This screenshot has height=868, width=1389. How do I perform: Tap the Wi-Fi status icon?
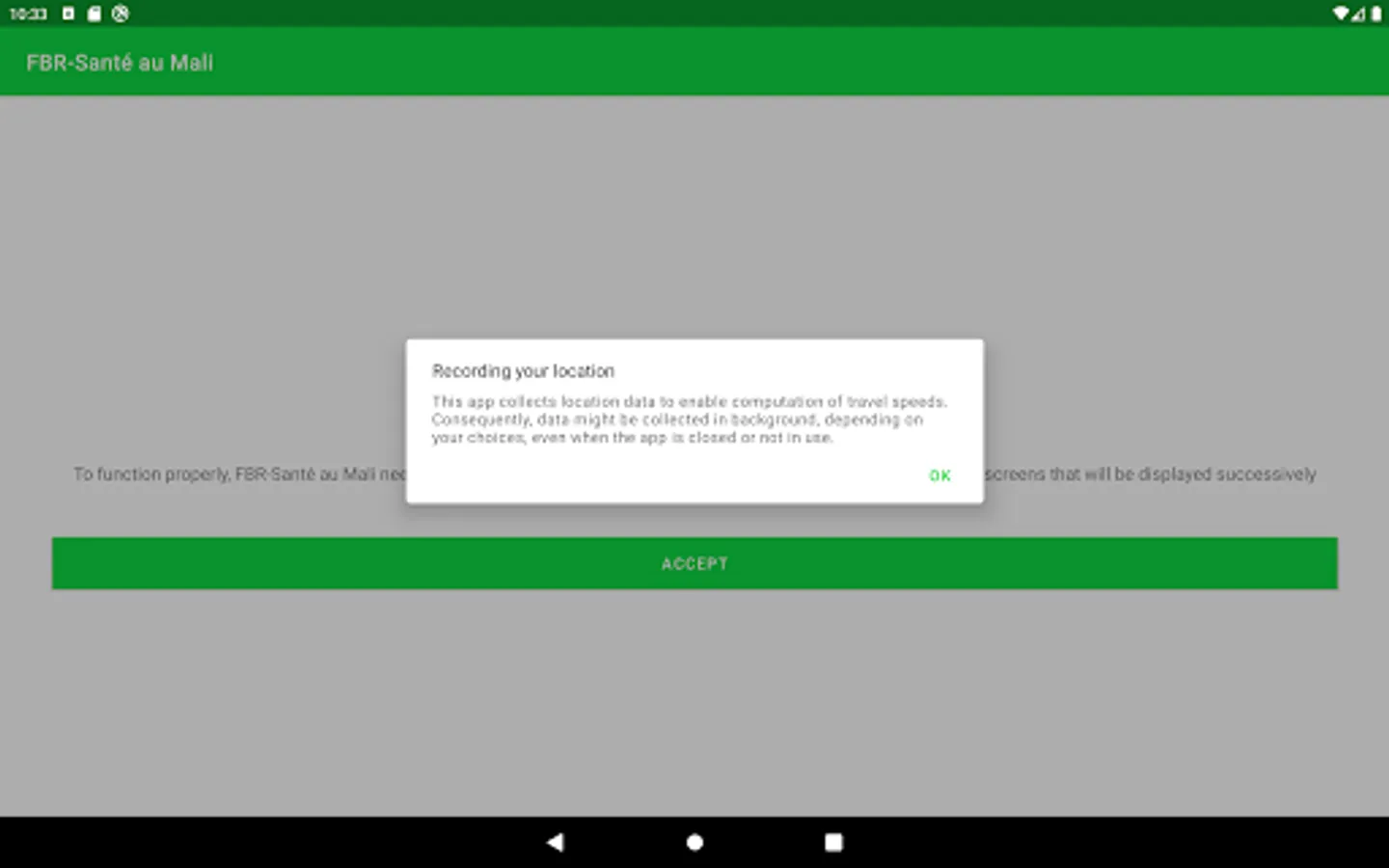click(x=1341, y=14)
